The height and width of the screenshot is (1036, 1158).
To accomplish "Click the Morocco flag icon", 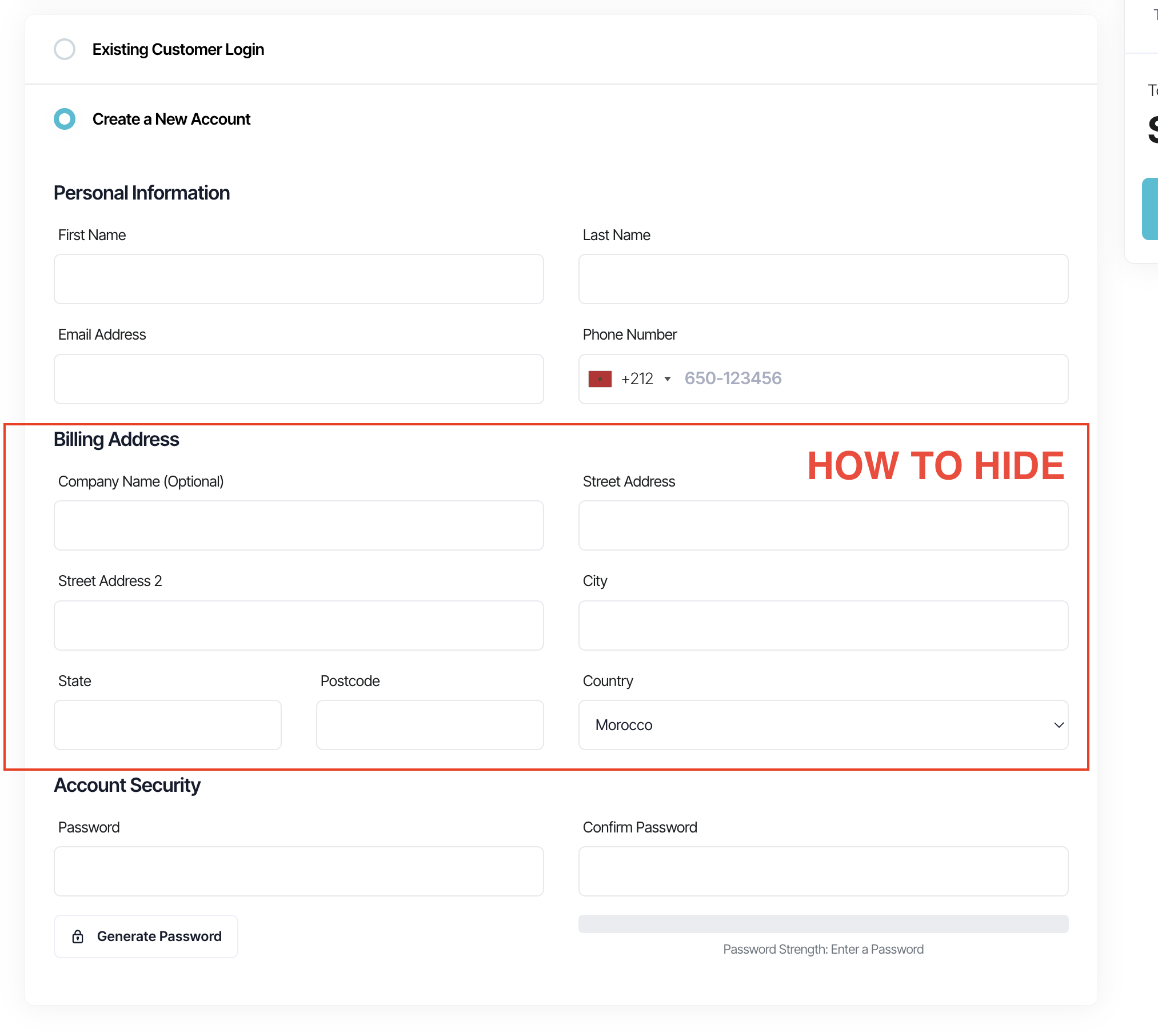I will [x=600, y=379].
